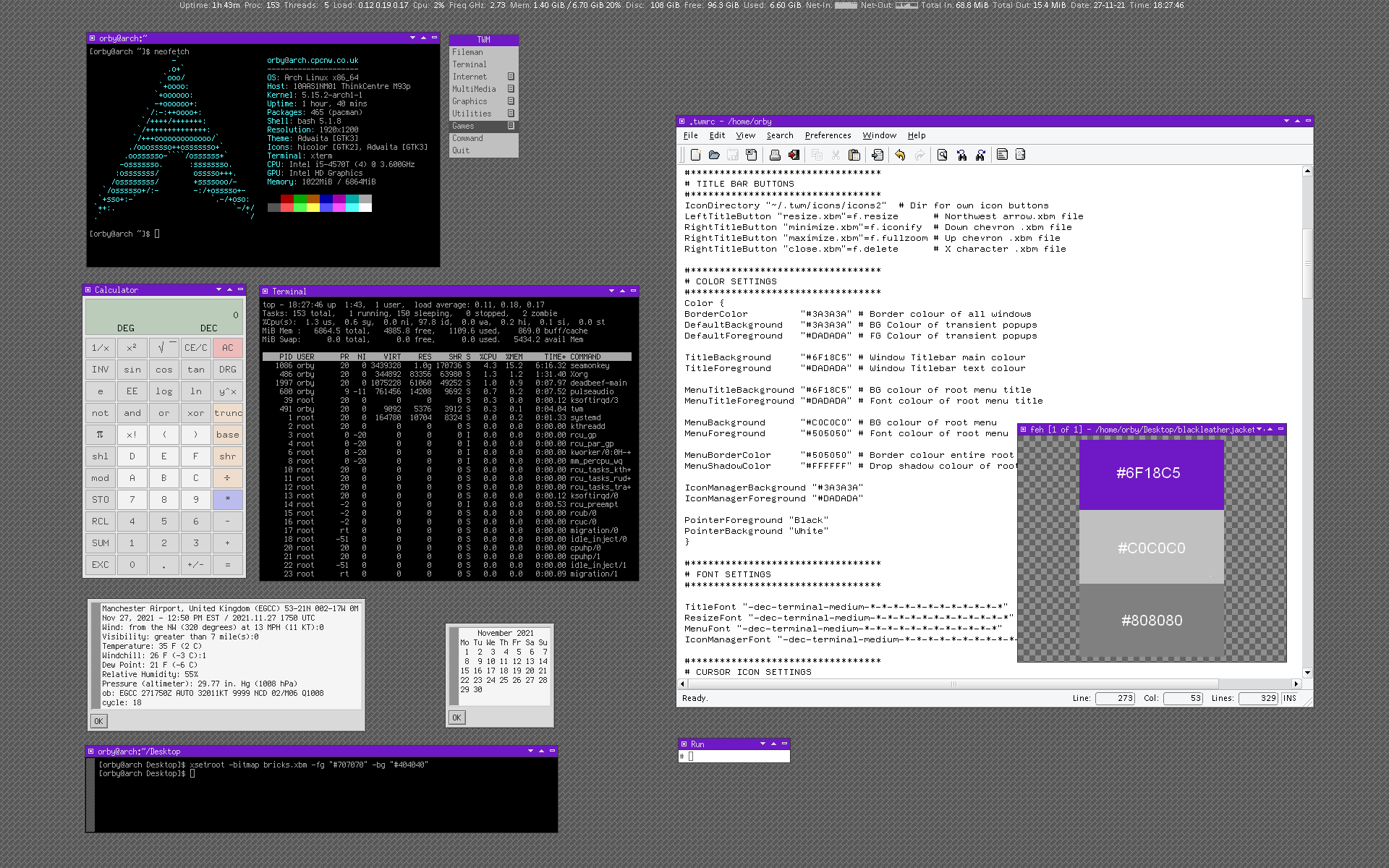Open the Edit menu in editor
This screenshot has width=1389, height=868.
717,135
